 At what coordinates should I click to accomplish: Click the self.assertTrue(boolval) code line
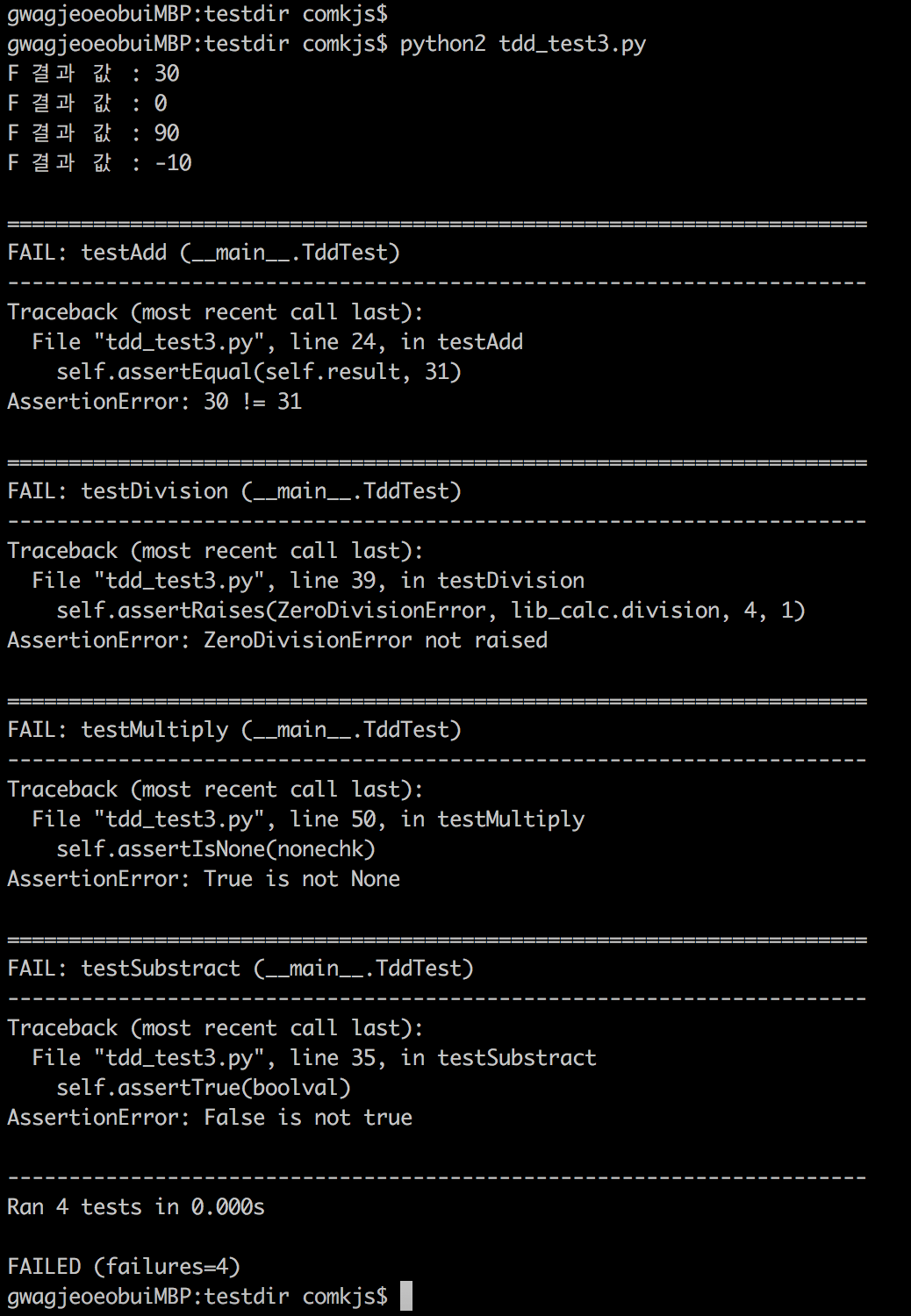coord(204,1088)
